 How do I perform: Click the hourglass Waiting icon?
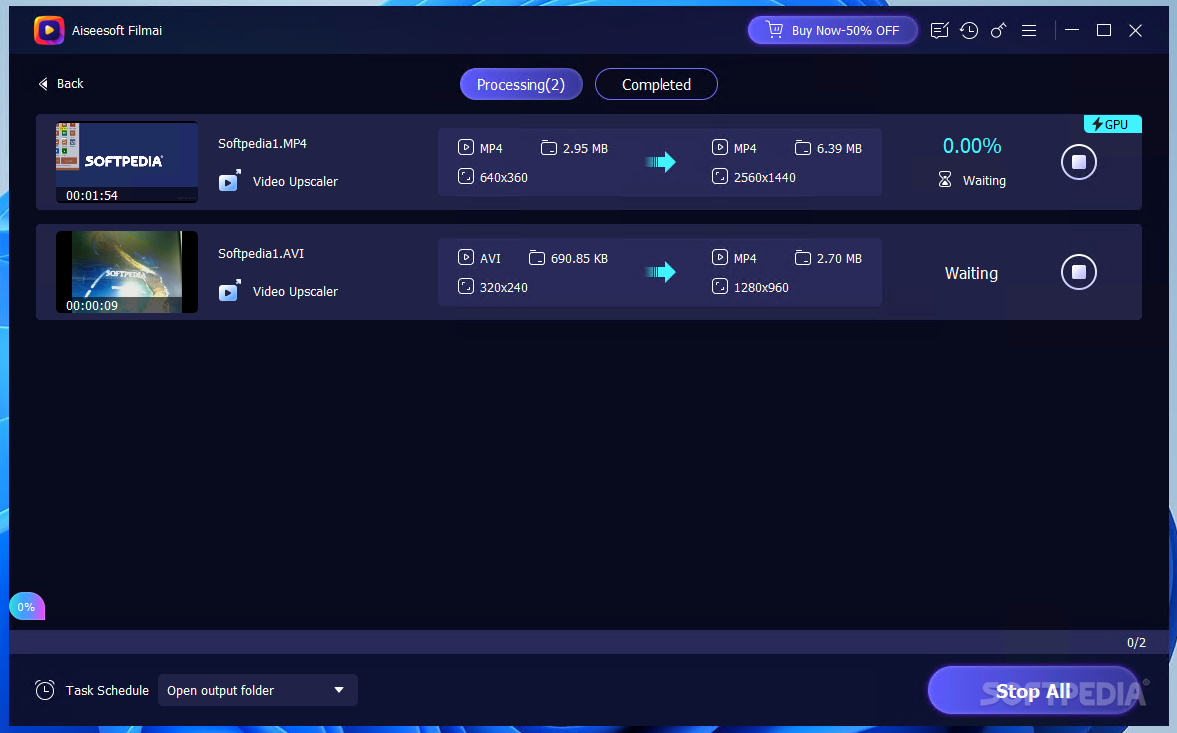point(945,180)
